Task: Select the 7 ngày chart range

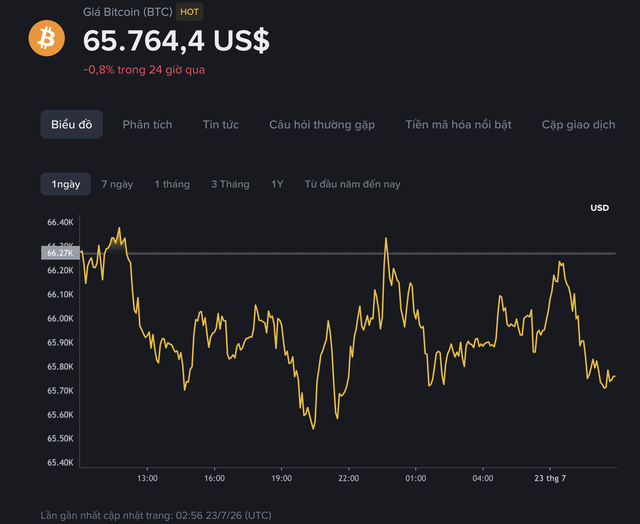Action: click(x=117, y=184)
